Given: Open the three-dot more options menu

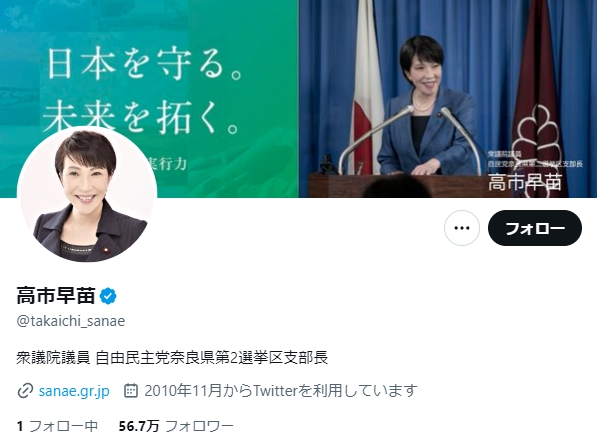Looking at the screenshot, I should pyautogui.click(x=461, y=228).
